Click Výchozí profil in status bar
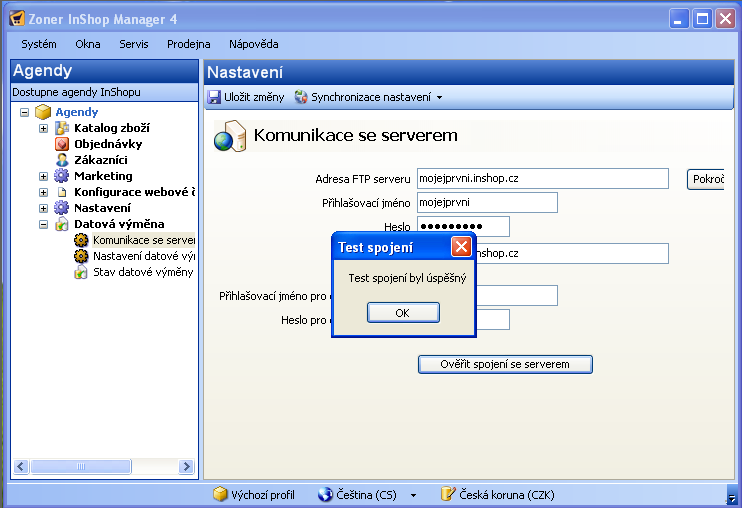This screenshot has height=508, width=742. click(x=263, y=495)
